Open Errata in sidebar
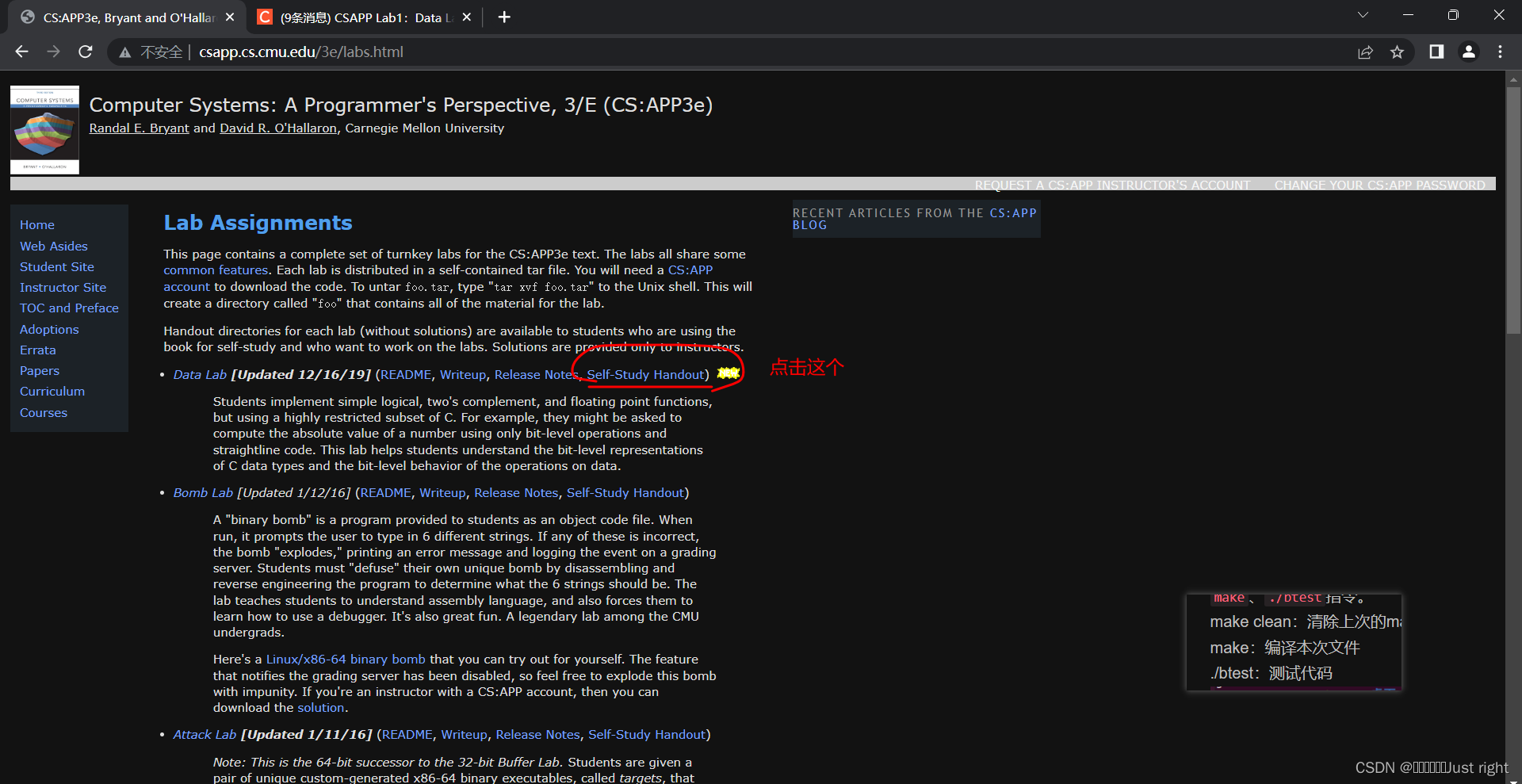1522x784 pixels. (38, 350)
